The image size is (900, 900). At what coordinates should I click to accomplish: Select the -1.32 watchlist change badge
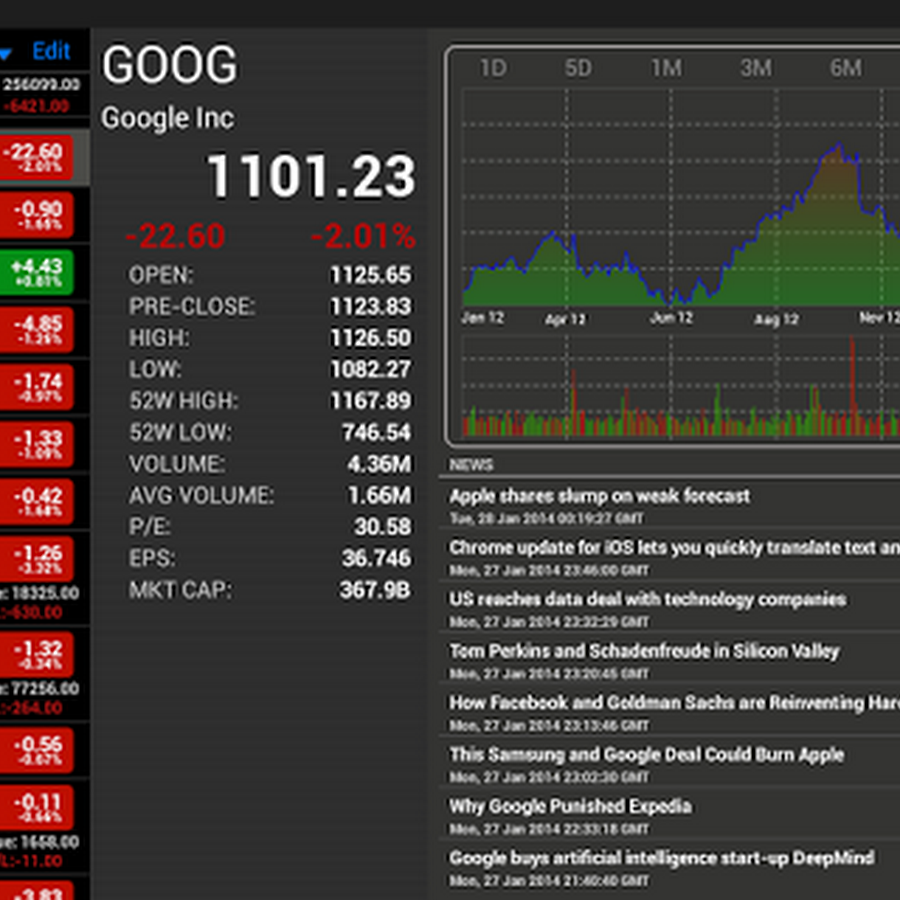36,655
